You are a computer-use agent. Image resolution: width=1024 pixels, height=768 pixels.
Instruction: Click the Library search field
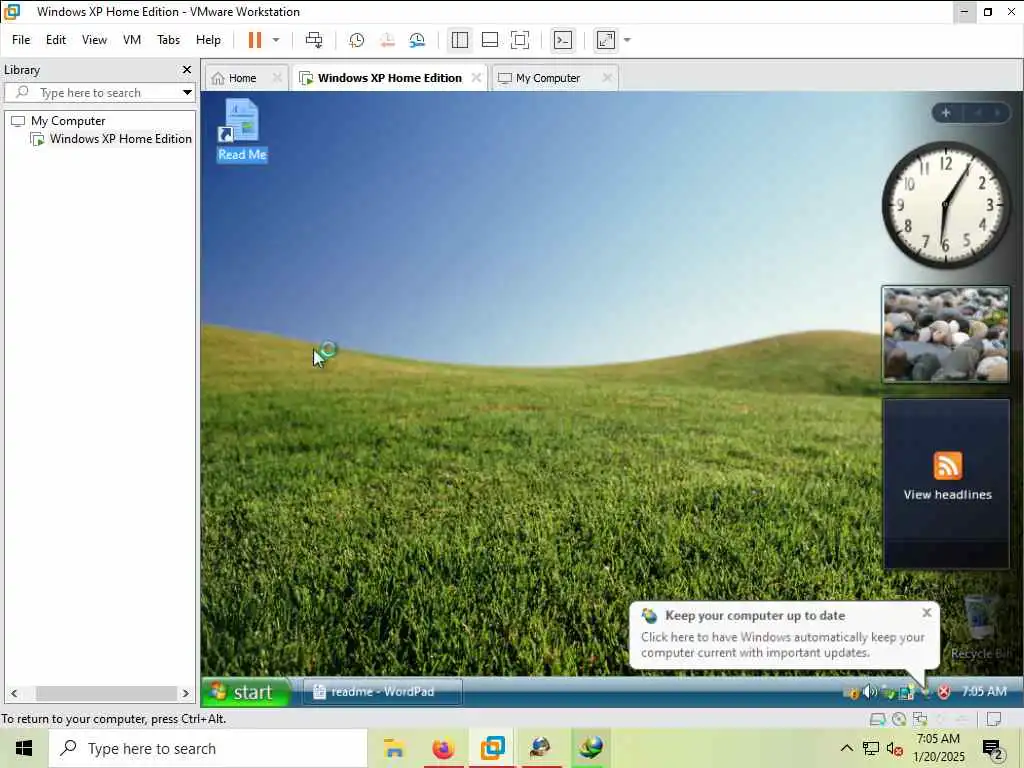pyautogui.click(x=91, y=93)
